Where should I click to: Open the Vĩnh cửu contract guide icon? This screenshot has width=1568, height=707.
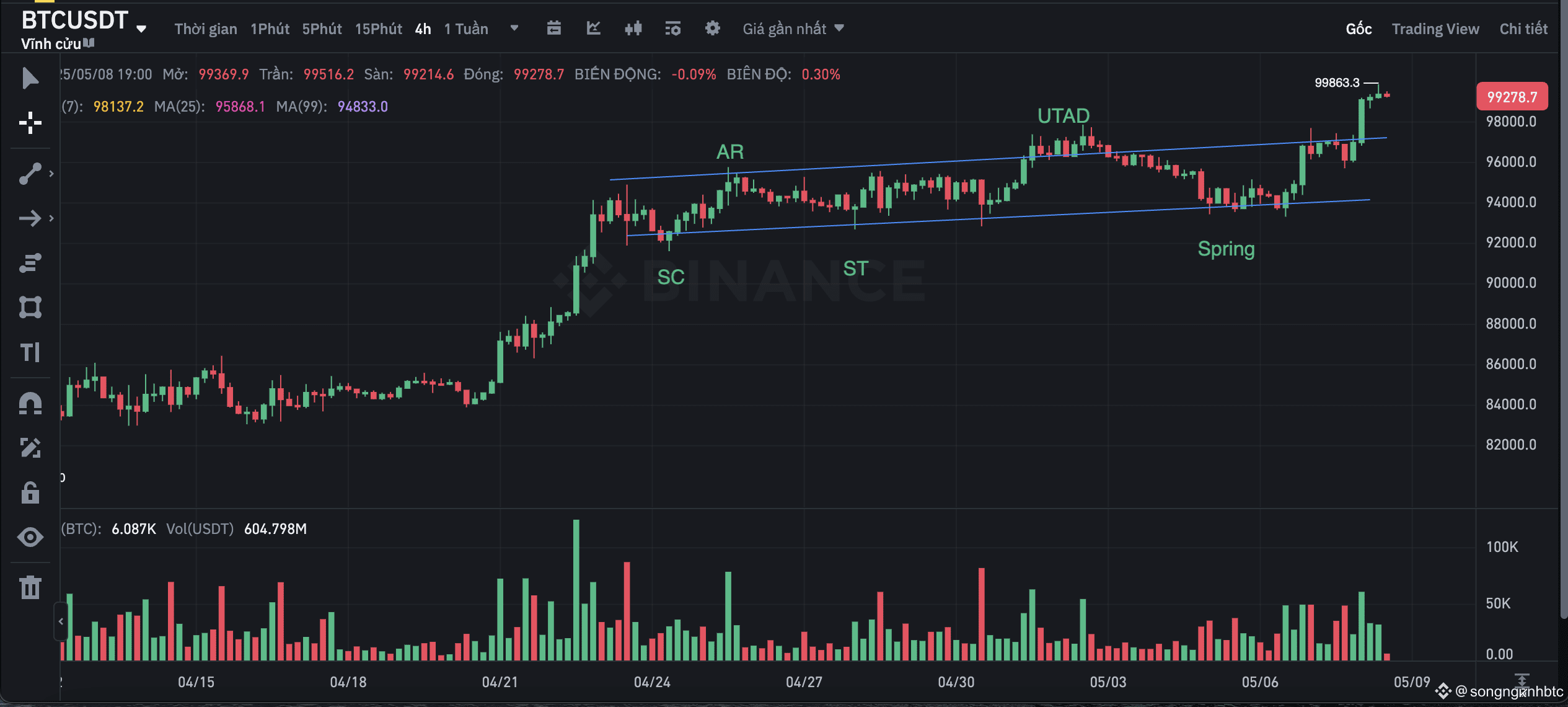coord(89,43)
